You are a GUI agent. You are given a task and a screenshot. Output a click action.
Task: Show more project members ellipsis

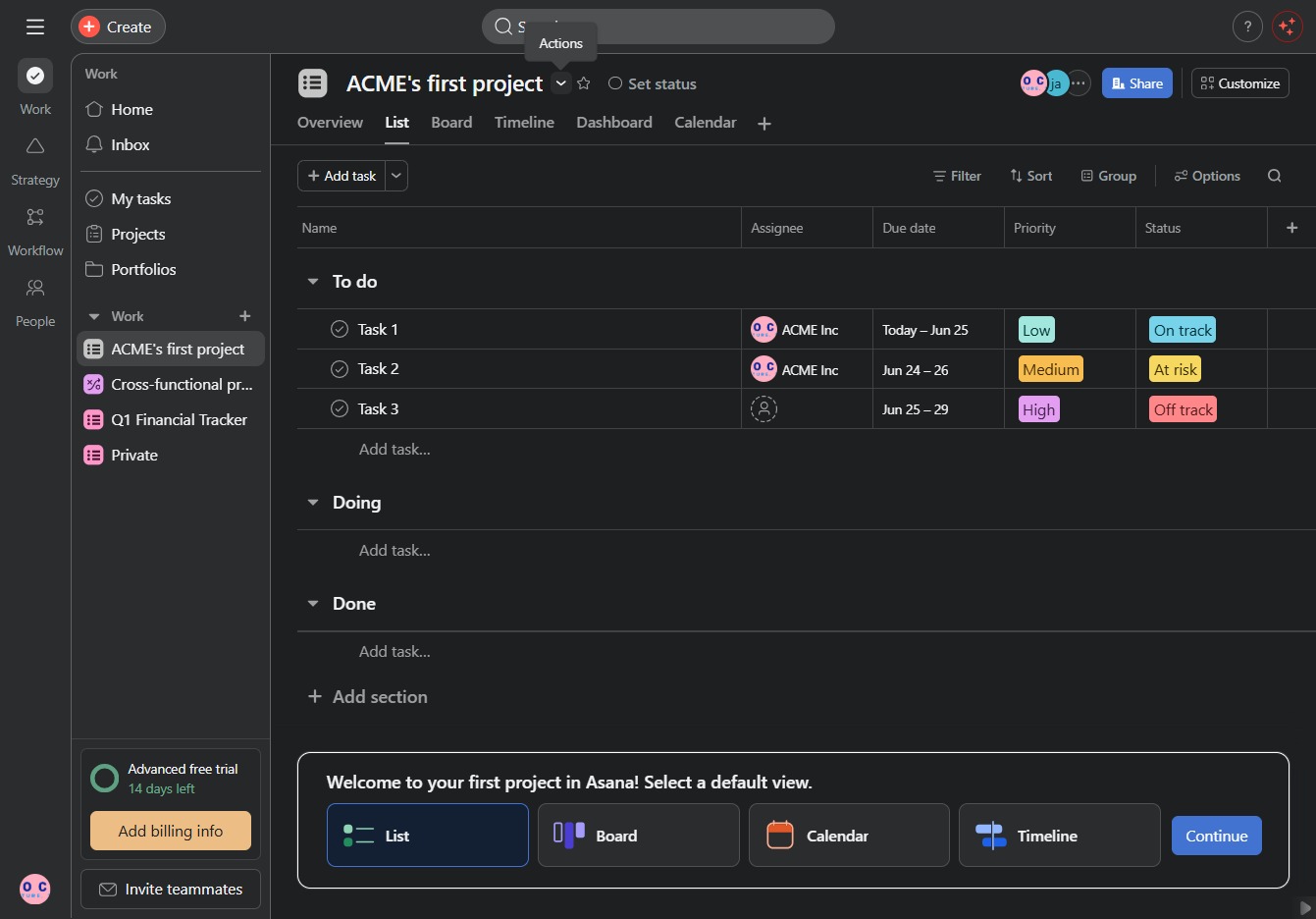[x=1079, y=83]
